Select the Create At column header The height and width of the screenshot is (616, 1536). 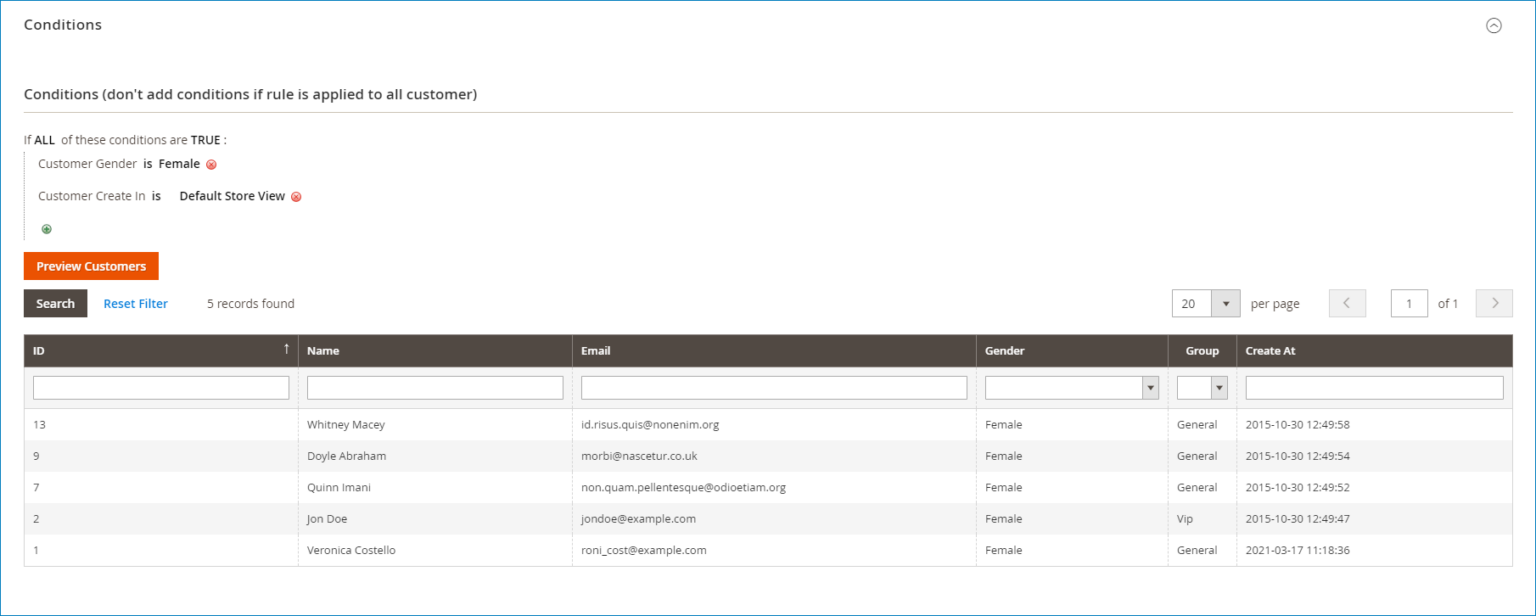coord(1270,351)
